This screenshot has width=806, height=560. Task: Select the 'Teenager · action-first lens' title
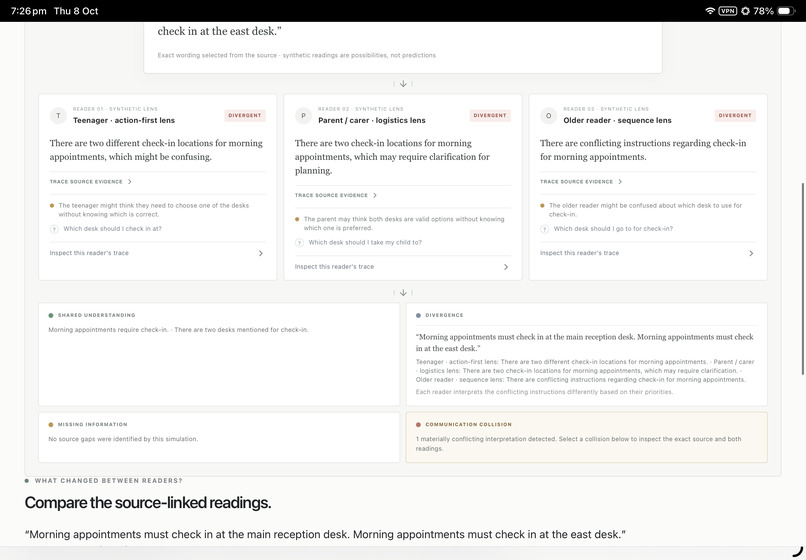pyautogui.click(x=124, y=120)
